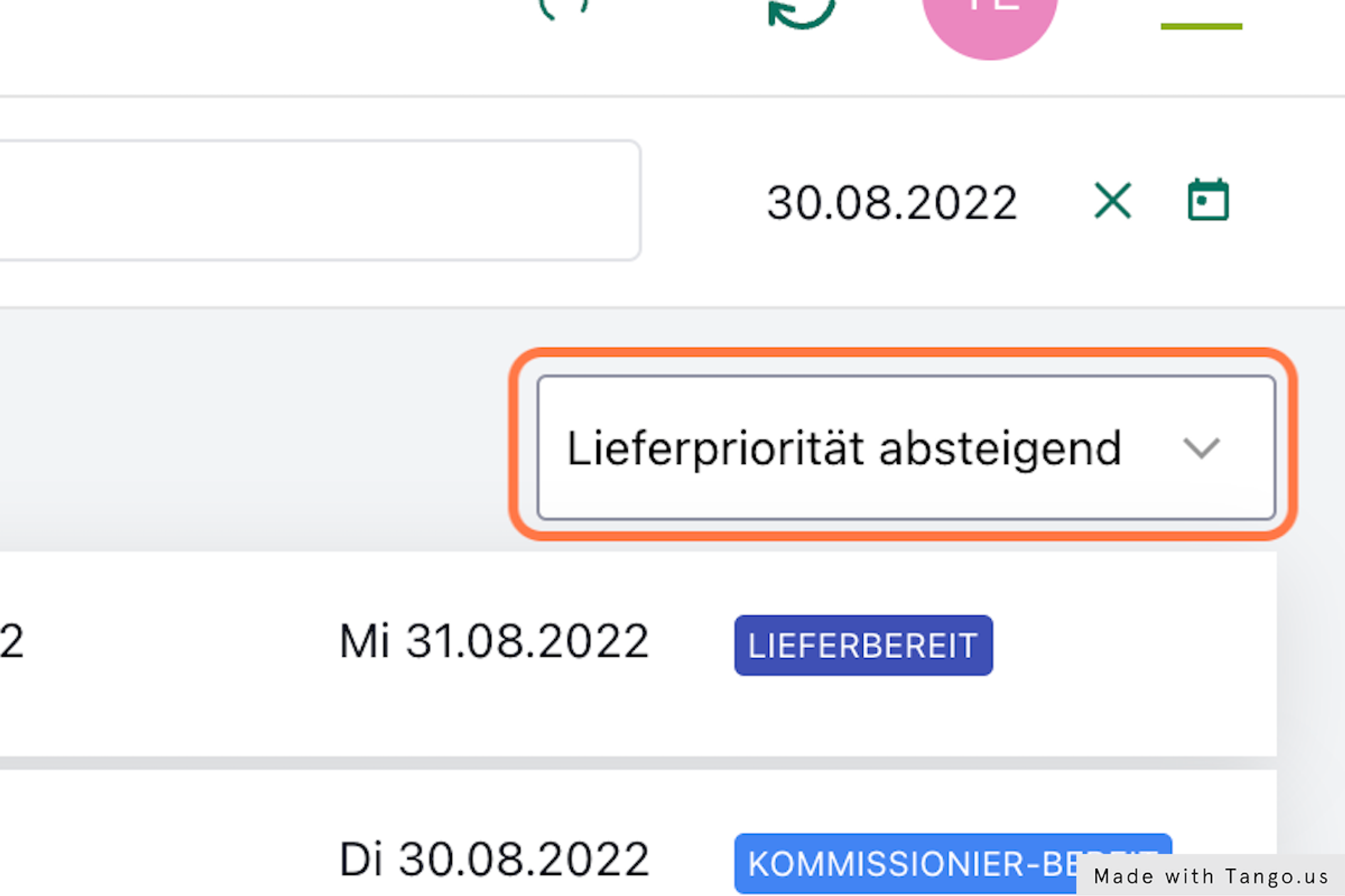The width and height of the screenshot is (1345, 896).
Task: Click the green refresh arrow icon
Action: [x=800, y=13]
